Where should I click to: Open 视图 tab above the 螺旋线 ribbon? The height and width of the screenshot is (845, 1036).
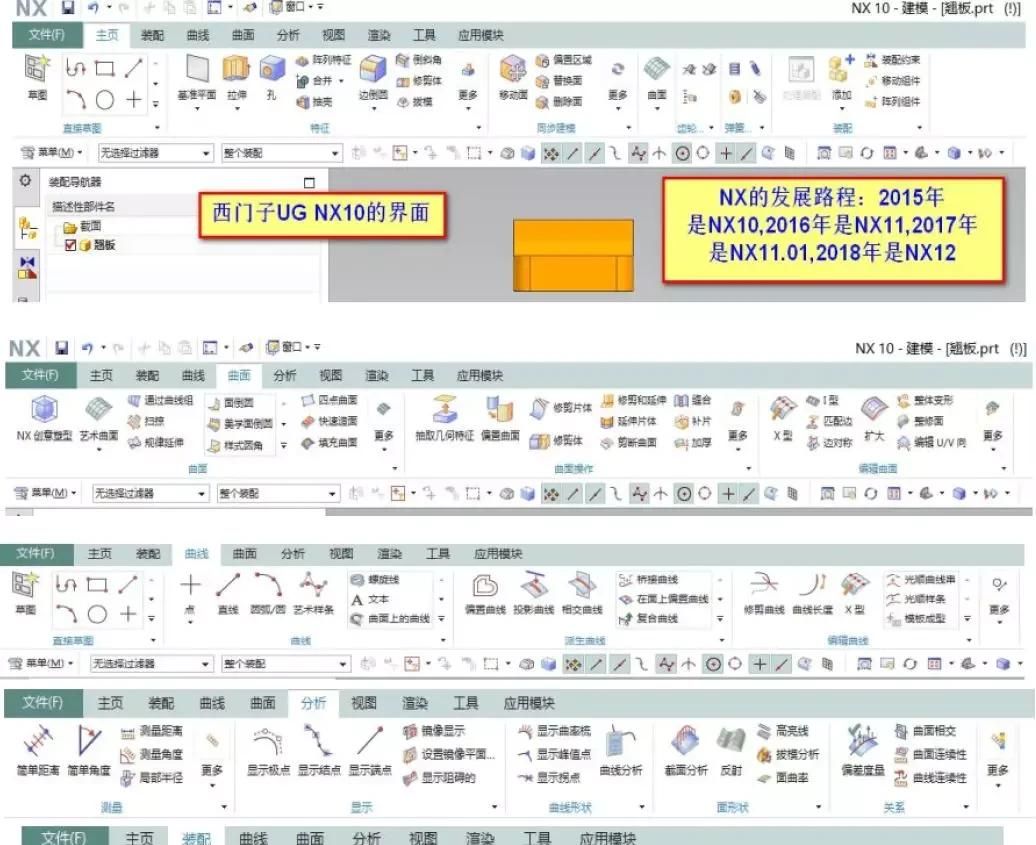coord(342,553)
